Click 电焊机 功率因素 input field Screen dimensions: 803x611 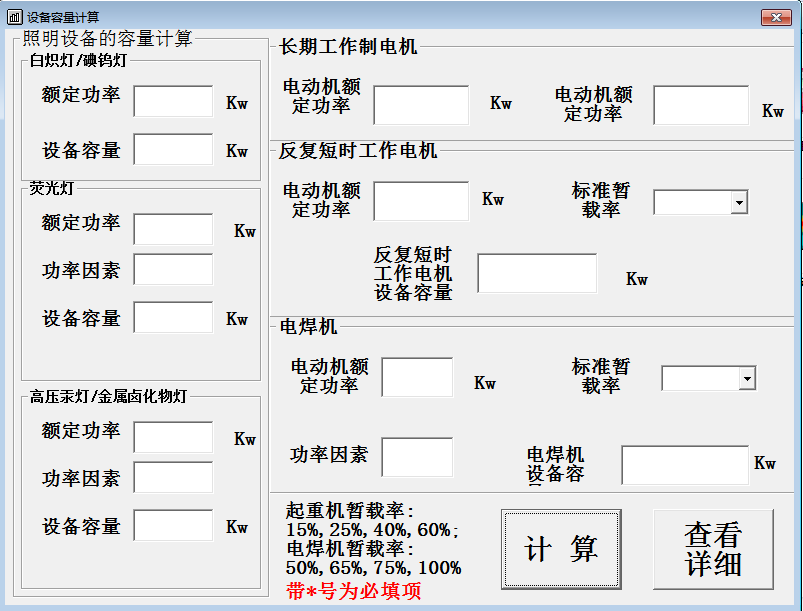pyautogui.click(x=417, y=457)
